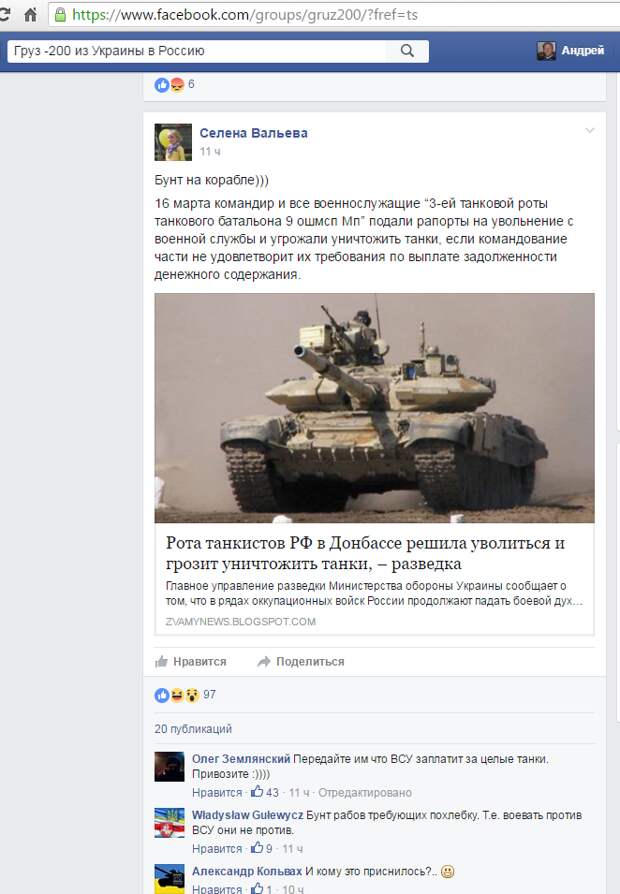Screen dimensions: 620x894
Task: Open Олег Землянский's profile link
Action: (x=241, y=759)
